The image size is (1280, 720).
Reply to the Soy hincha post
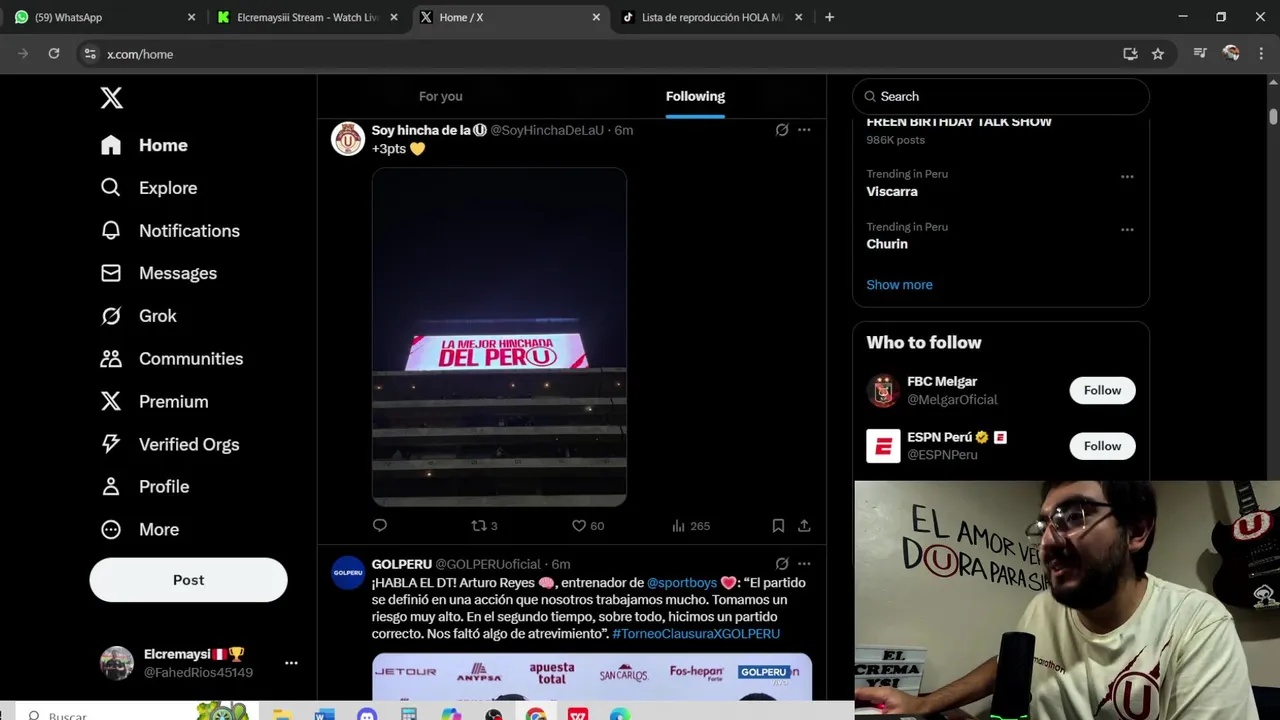[380, 525]
